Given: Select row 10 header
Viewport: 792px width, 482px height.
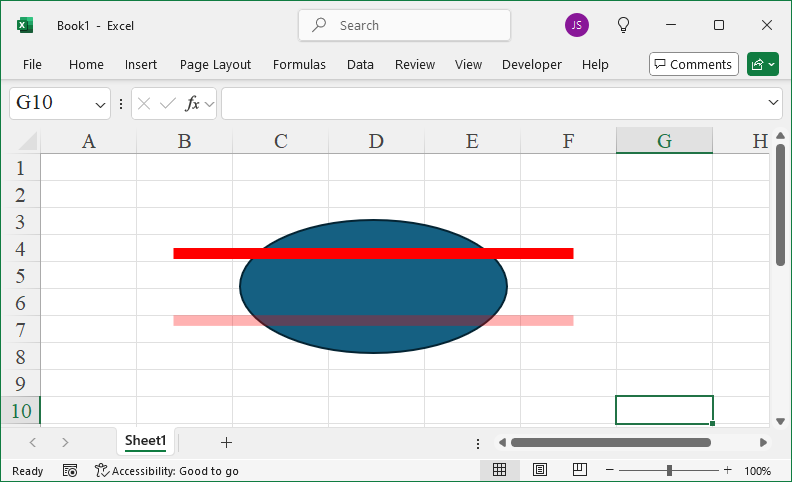Looking at the screenshot, I should click(20, 410).
